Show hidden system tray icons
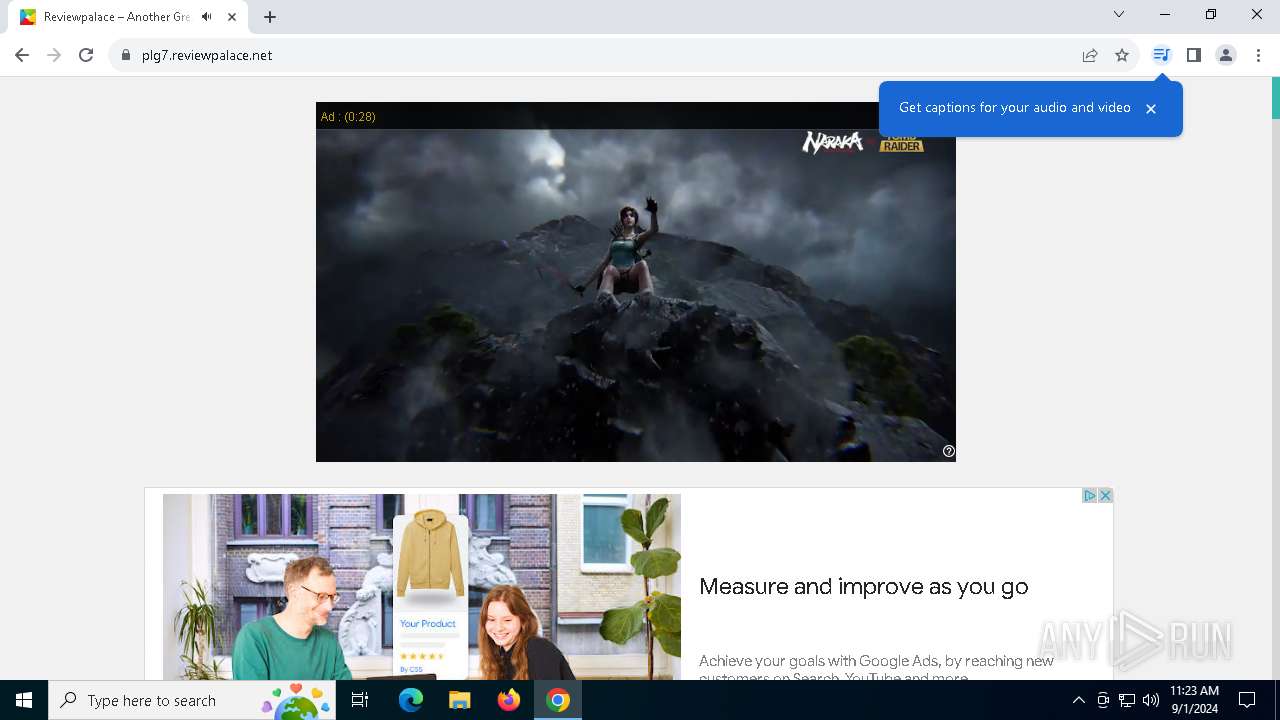Image resolution: width=1280 pixels, height=720 pixels. 1078,700
